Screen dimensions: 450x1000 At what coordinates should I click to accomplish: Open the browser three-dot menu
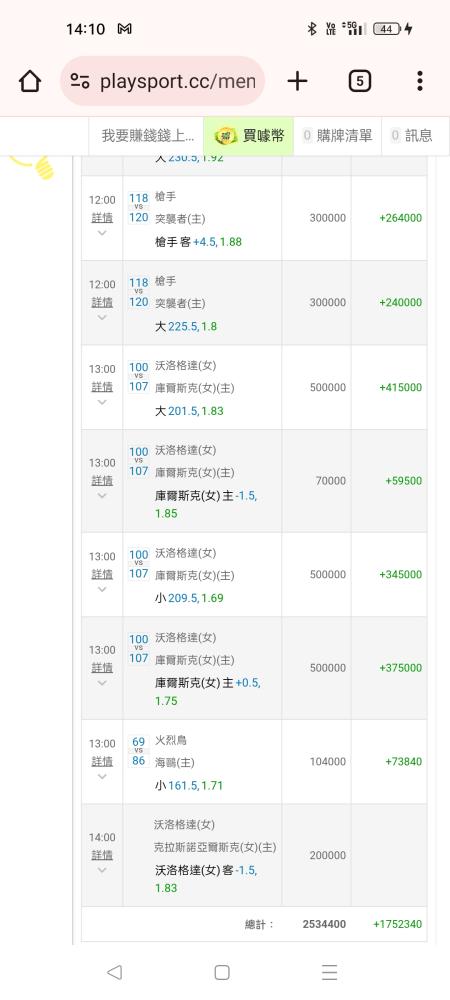click(x=419, y=81)
